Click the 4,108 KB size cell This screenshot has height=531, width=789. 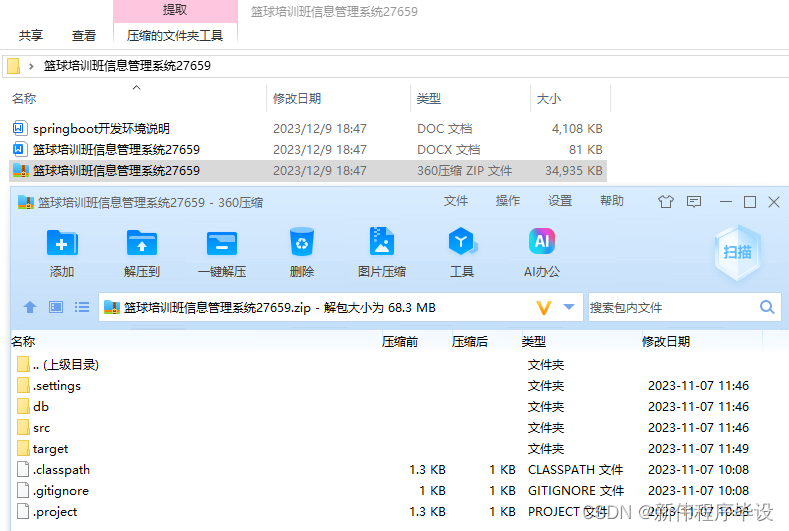point(577,128)
